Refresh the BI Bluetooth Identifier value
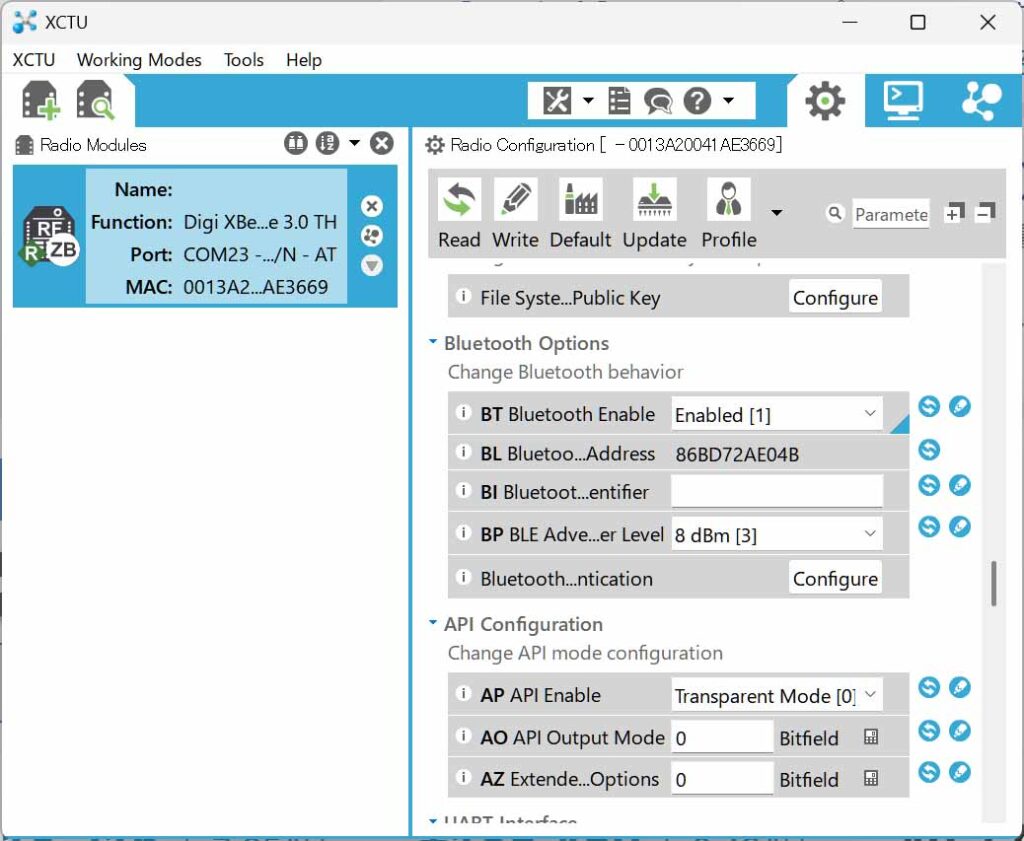The width and height of the screenshot is (1024, 841). coord(929,485)
